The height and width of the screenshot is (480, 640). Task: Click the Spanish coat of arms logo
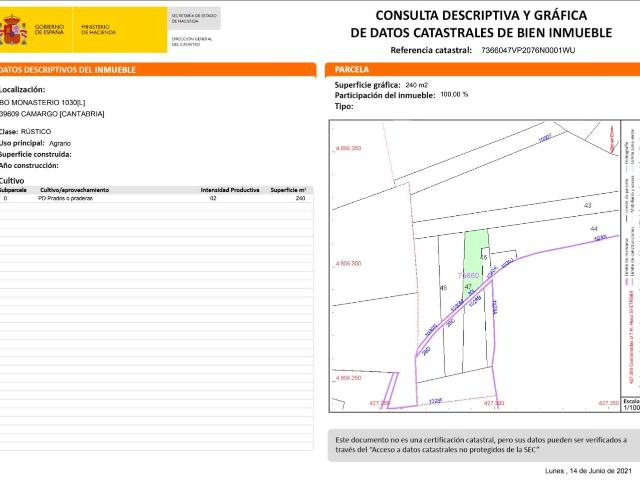13,30
